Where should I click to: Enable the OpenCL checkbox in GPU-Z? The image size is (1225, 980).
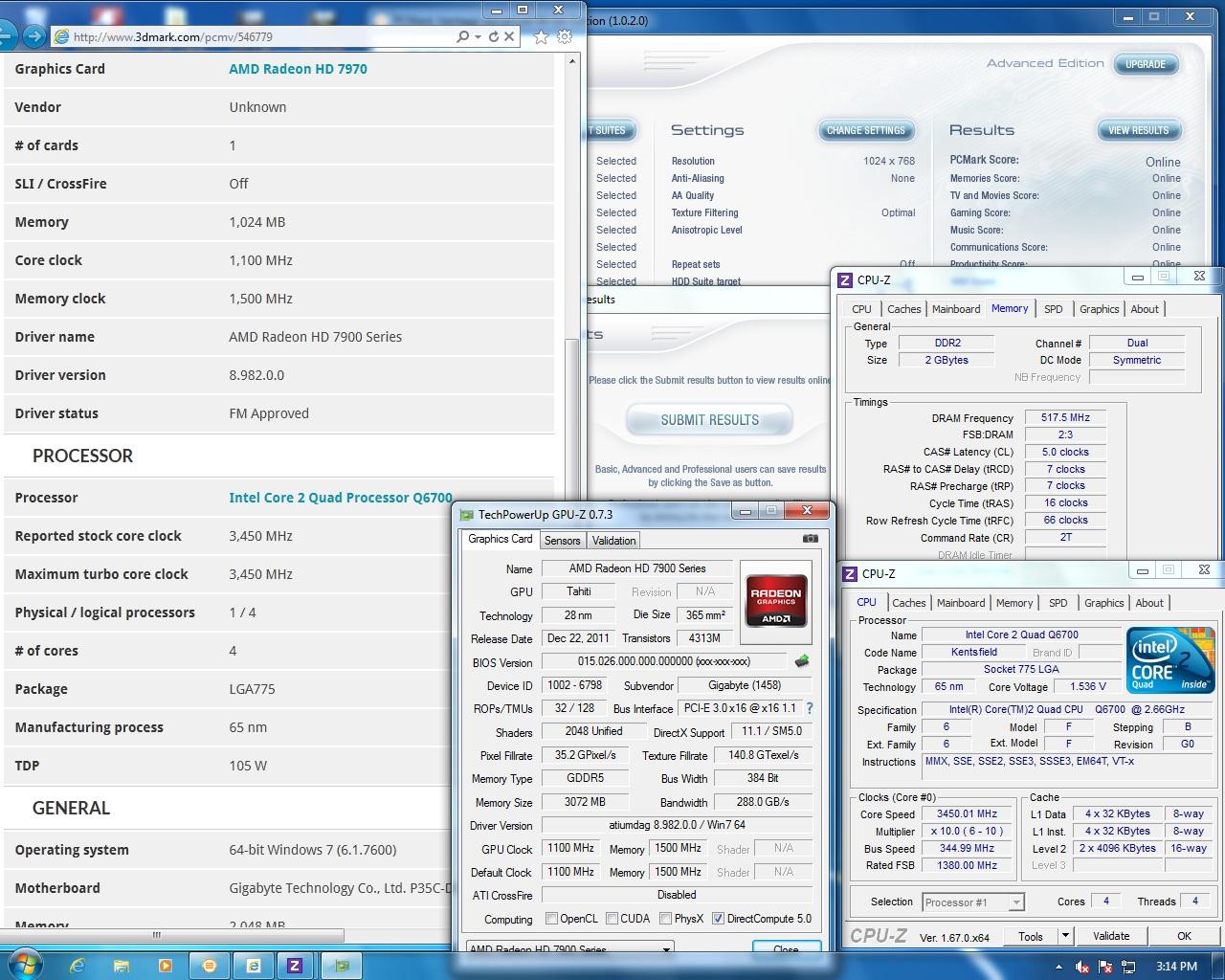click(551, 919)
